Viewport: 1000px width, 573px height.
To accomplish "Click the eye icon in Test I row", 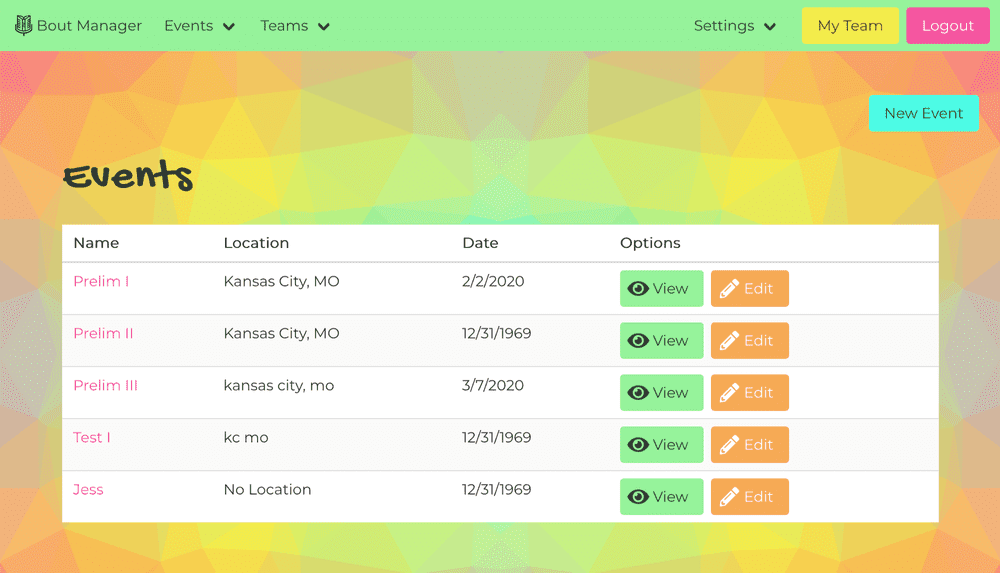I will [638, 445].
